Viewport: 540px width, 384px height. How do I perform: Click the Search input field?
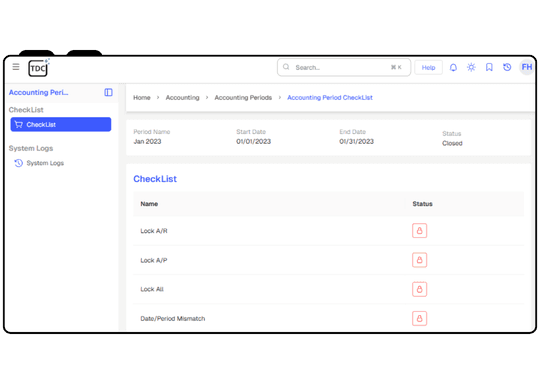point(344,67)
